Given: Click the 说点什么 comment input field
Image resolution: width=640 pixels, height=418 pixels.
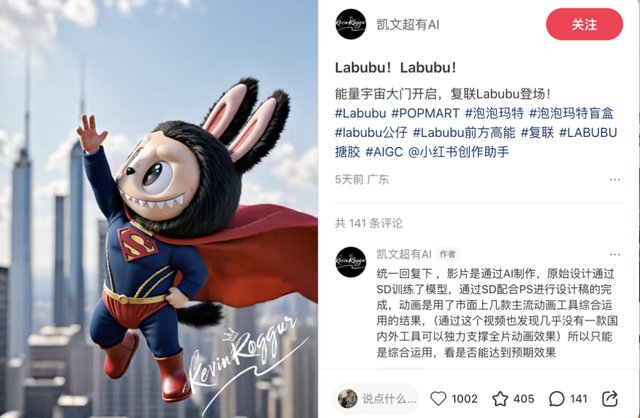Looking at the screenshot, I should pyautogui.click(x=377, y=398).
